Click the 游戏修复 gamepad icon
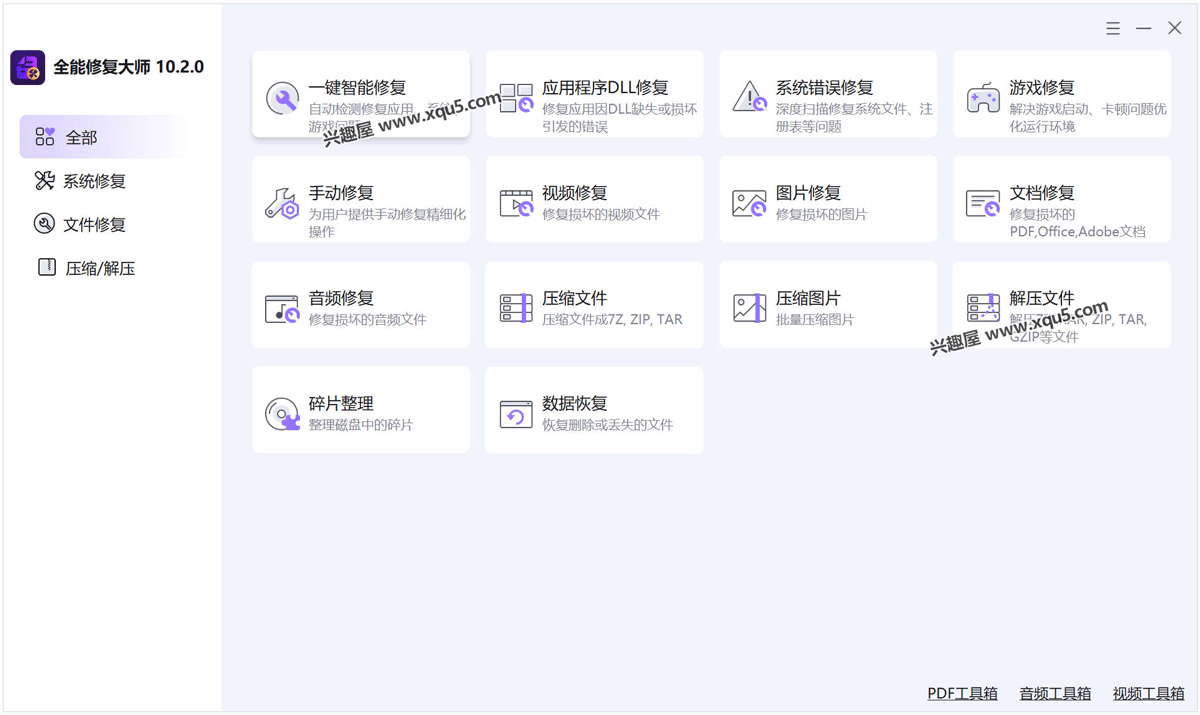 (x=983, y=98)
